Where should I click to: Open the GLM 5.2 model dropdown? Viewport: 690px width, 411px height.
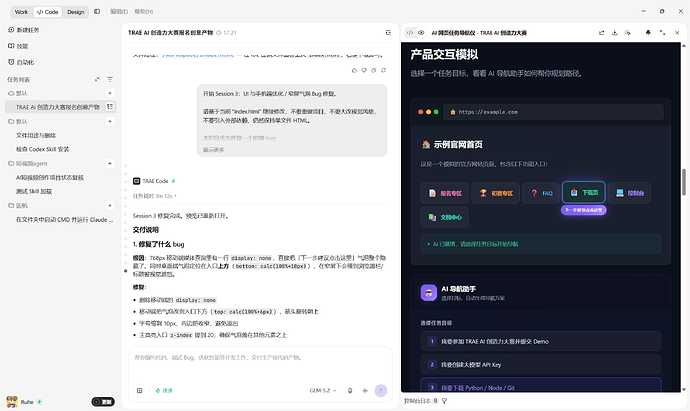[x=323, y=390]
